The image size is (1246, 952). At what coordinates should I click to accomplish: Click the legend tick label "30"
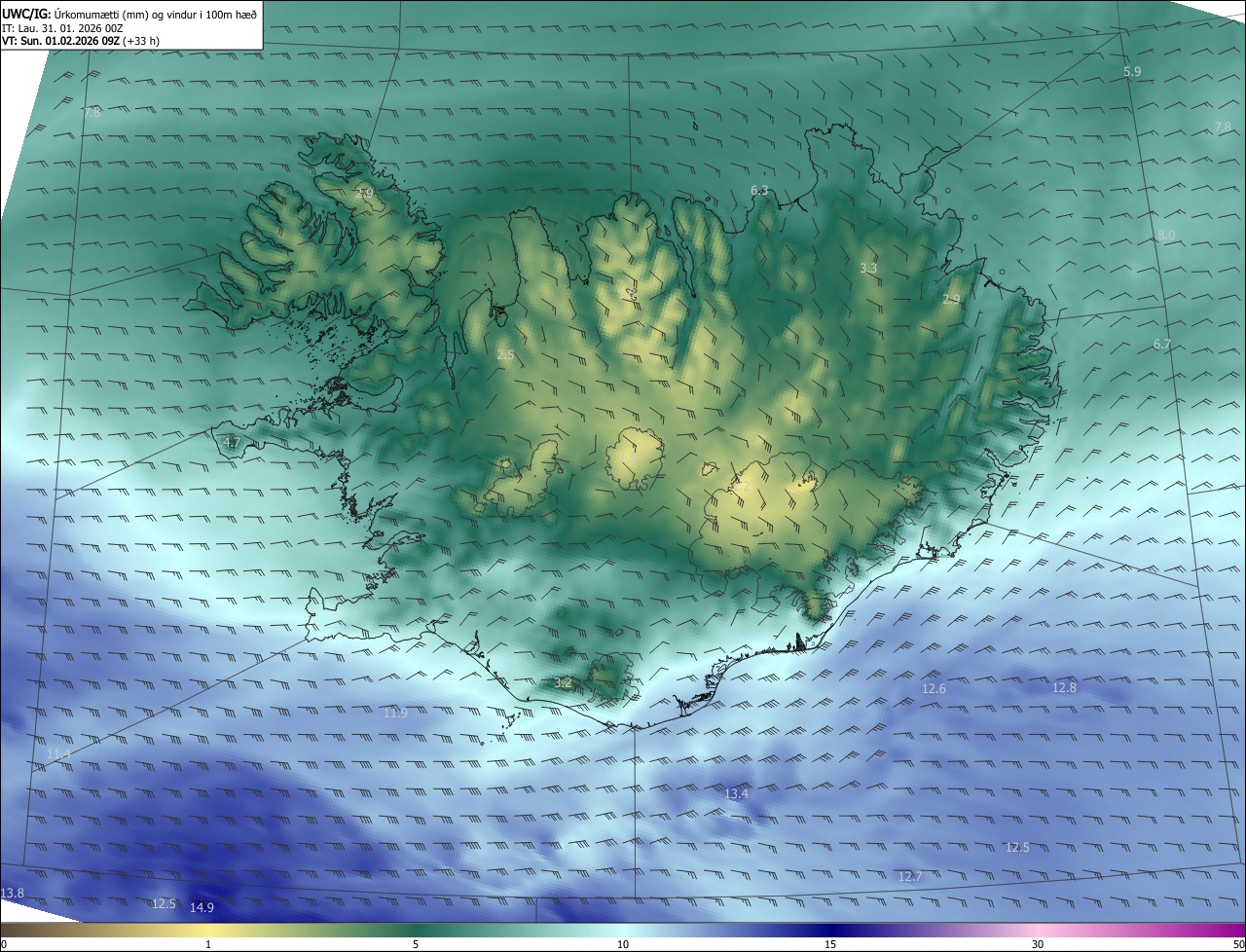click(x=1038, y=945)
